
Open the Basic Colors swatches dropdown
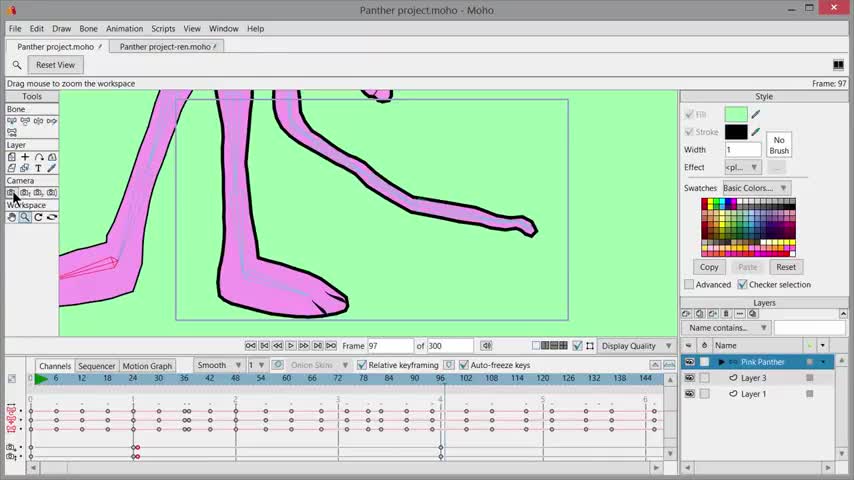(757, 188)
